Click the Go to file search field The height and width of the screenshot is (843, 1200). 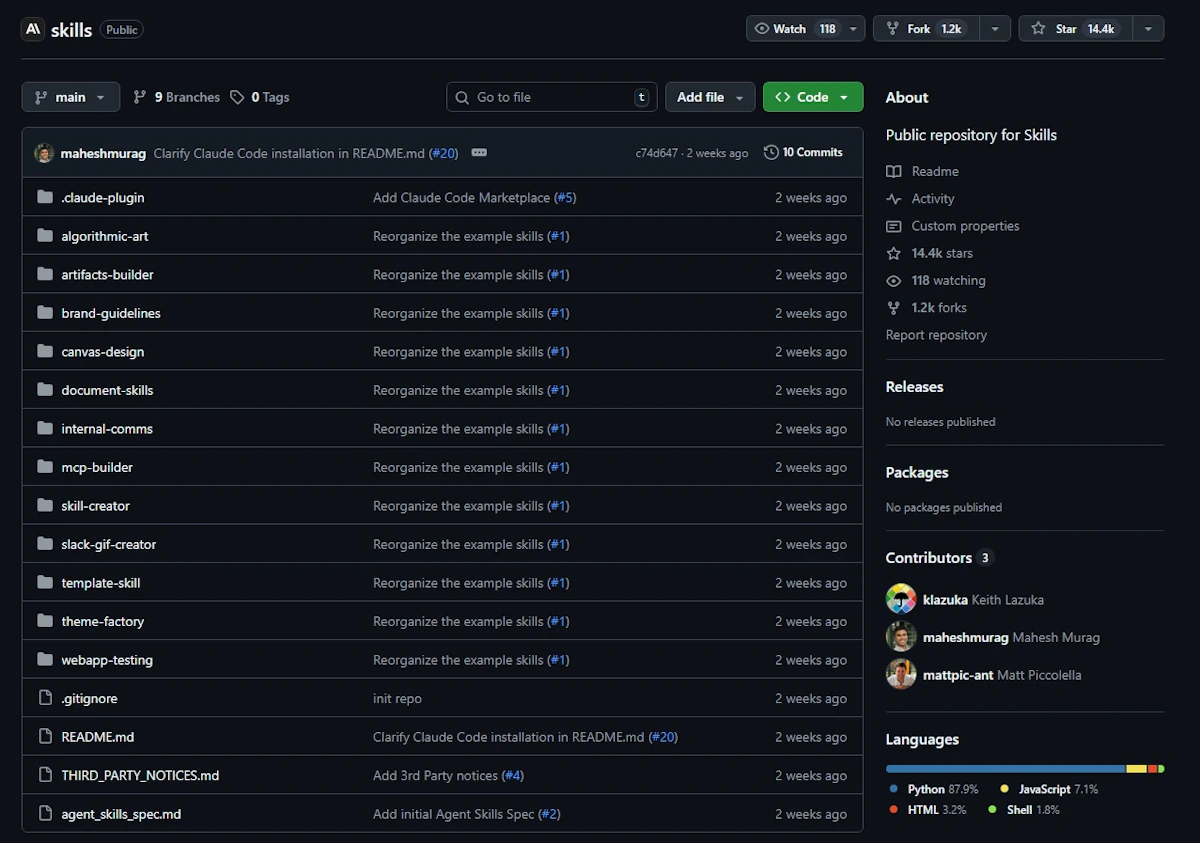(x=552, y=97)
